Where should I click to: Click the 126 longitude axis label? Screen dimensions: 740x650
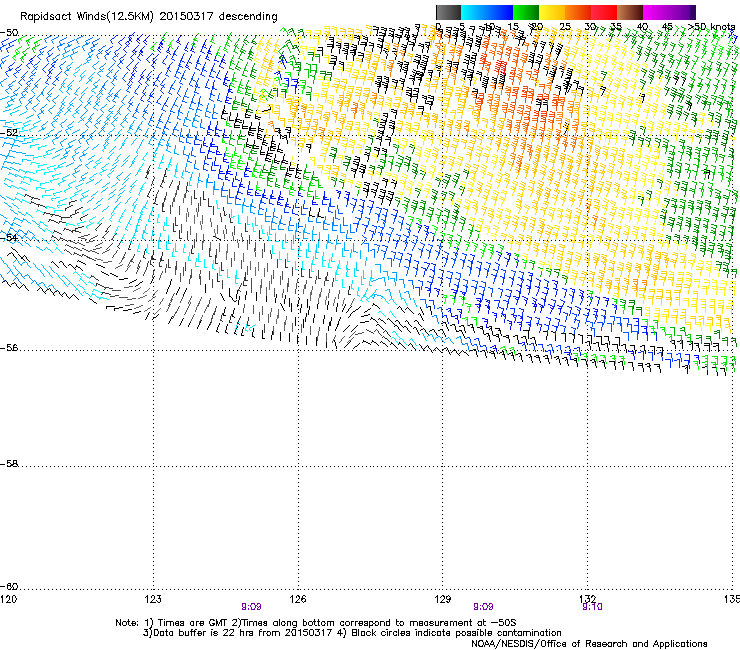click(298, 599)
